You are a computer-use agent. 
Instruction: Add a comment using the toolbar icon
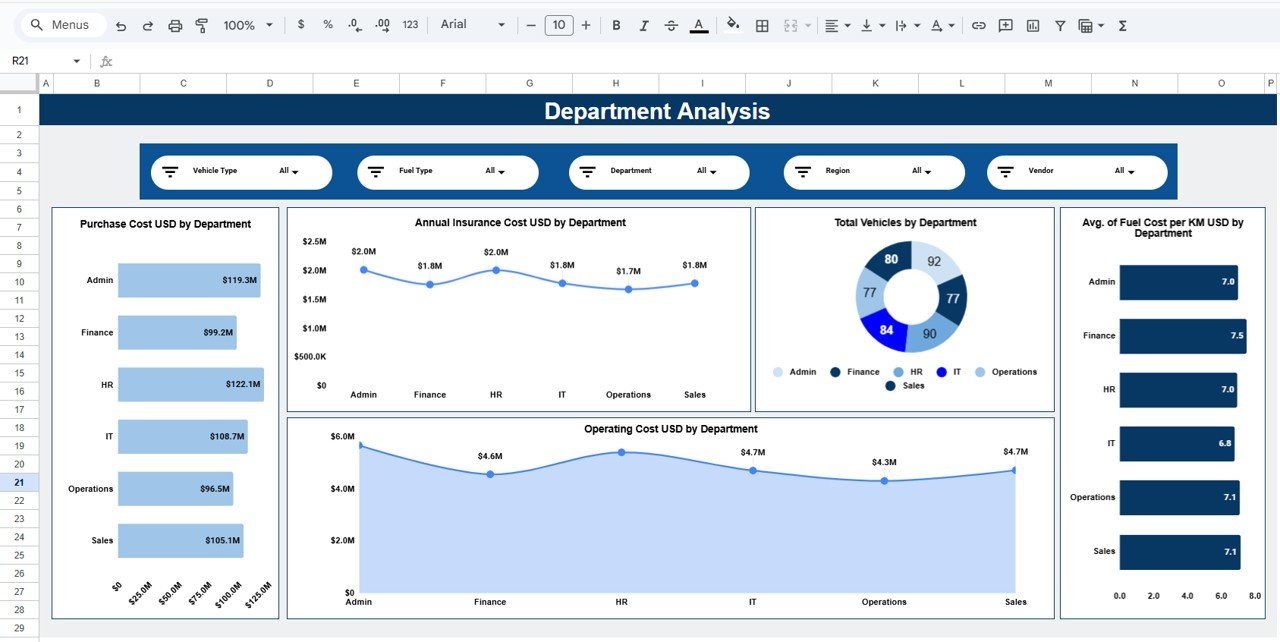point(1005,26)
